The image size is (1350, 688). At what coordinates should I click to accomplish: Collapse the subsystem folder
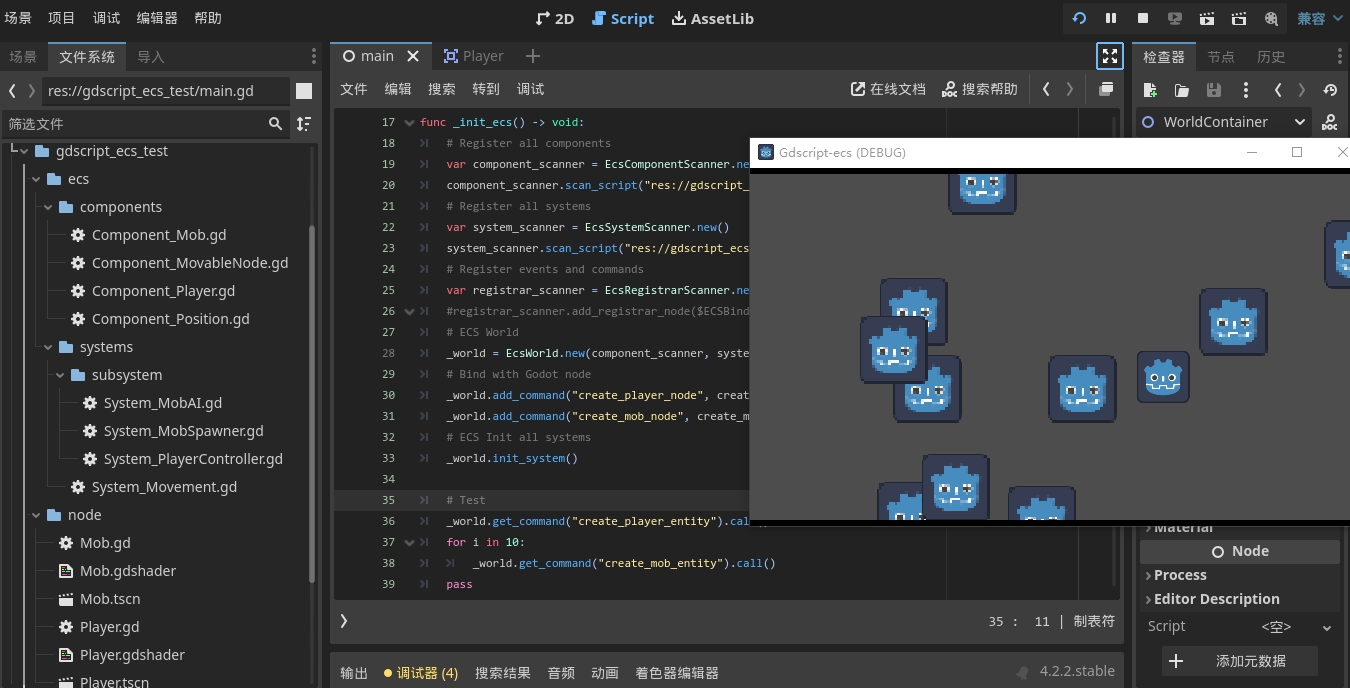pyautogui.click(x=60, y=375)
